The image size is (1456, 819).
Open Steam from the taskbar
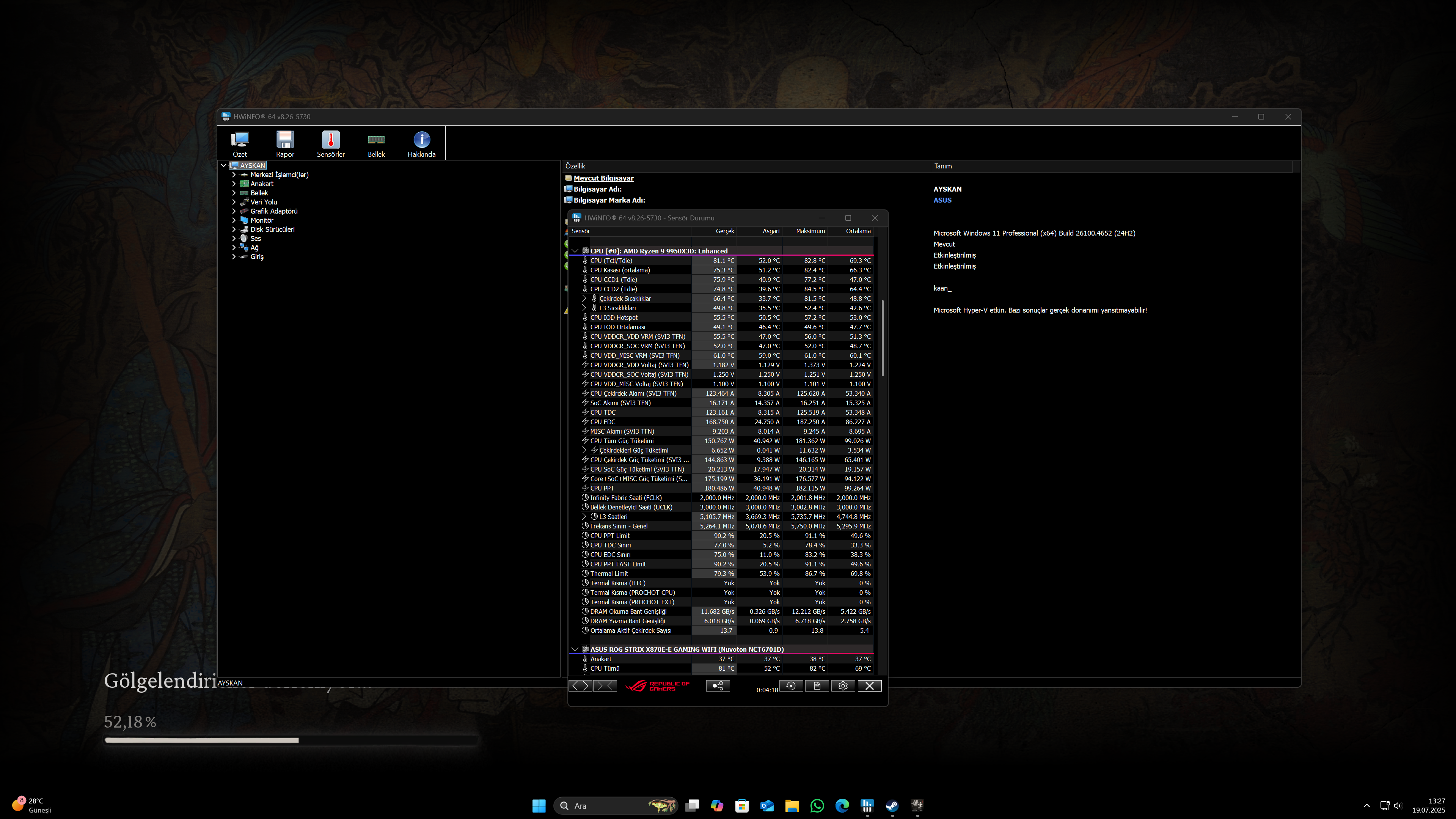892,805
